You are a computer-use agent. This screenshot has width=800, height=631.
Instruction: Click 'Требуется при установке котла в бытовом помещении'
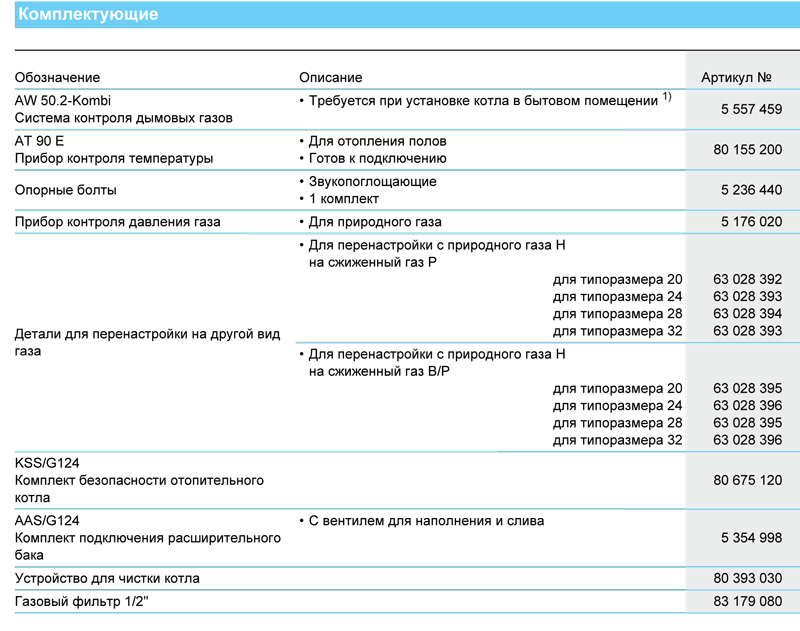483,100
